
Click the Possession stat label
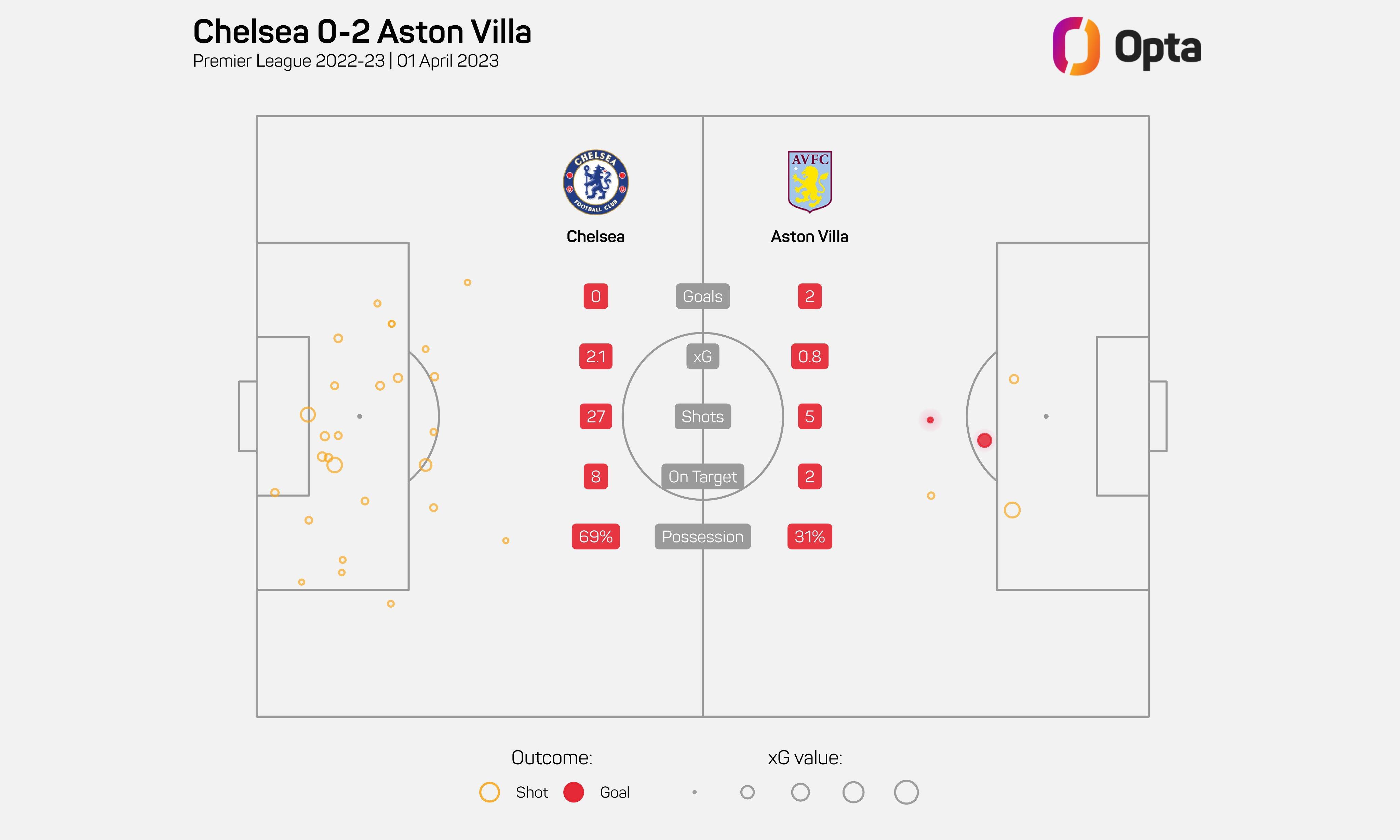tap(702, 537)
